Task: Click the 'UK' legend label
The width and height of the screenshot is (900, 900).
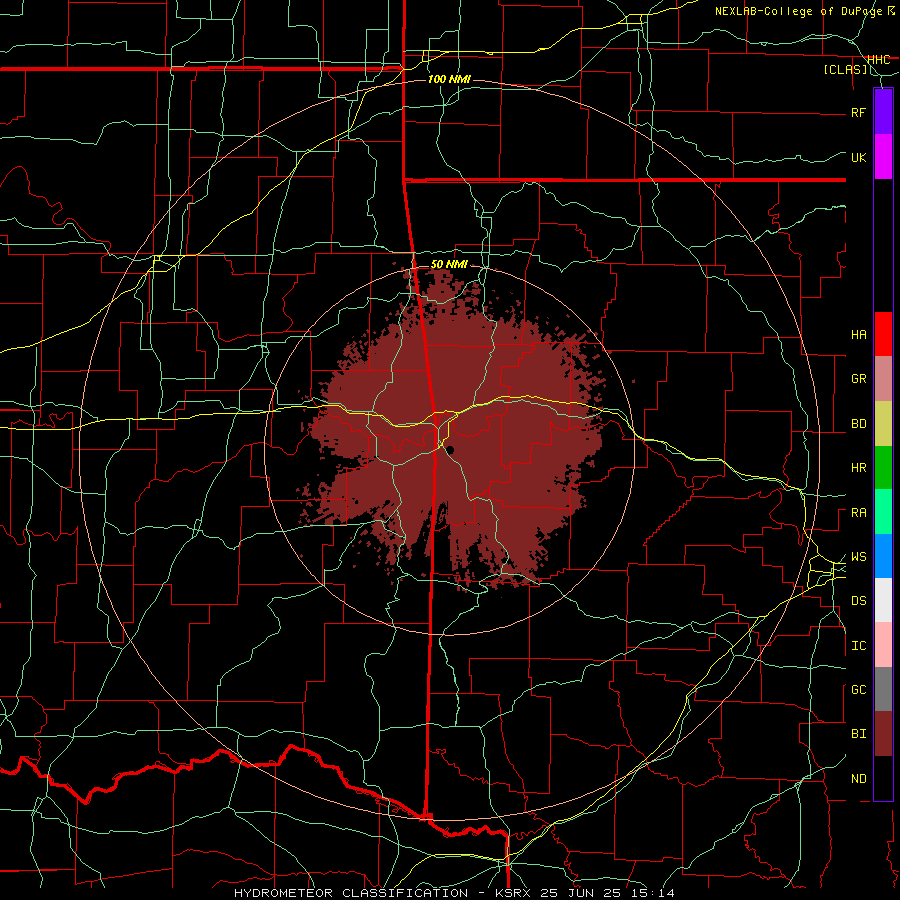Action: pyautogui.click(x=859, y=157)
